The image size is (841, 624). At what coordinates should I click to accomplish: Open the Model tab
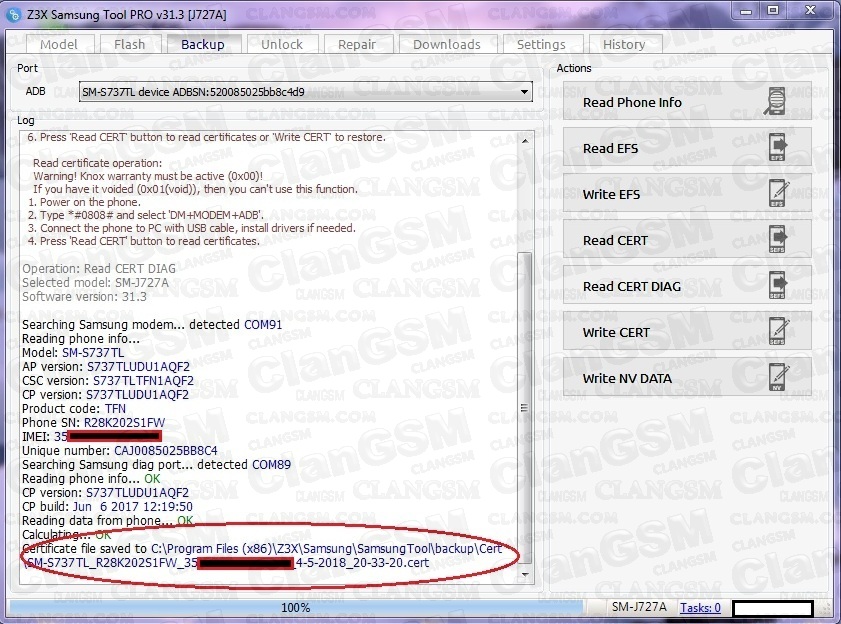tap(59, 44)
